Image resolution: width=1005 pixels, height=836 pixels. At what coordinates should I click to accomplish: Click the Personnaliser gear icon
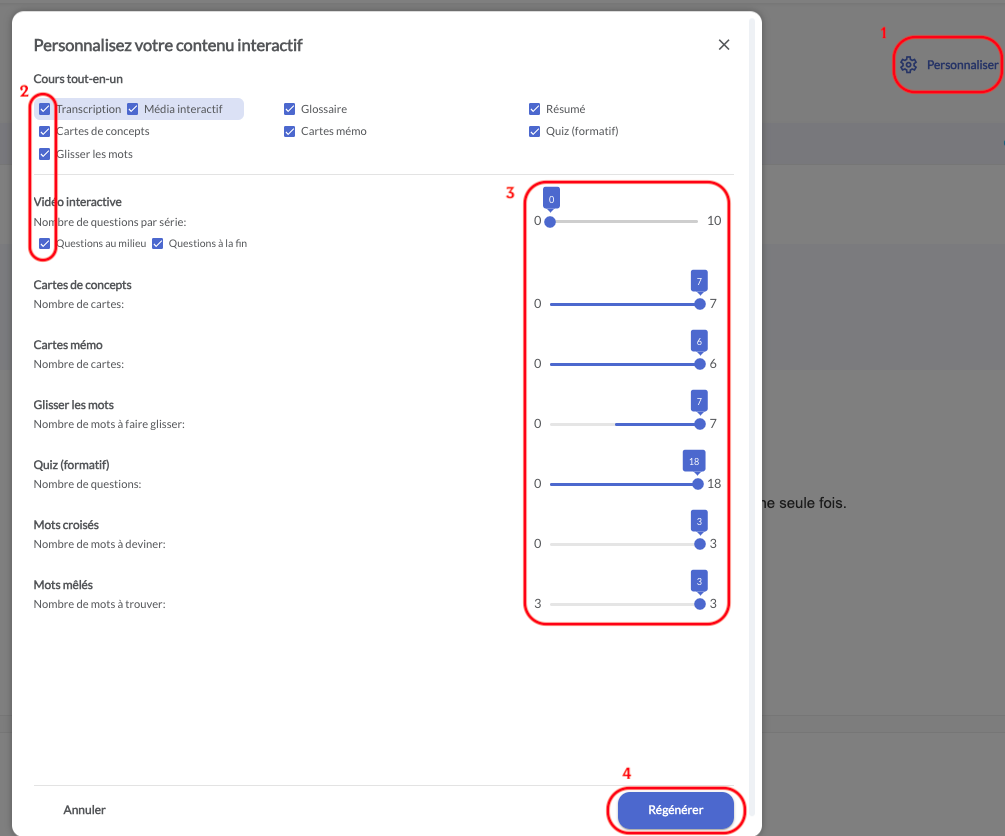click(908, 65)
